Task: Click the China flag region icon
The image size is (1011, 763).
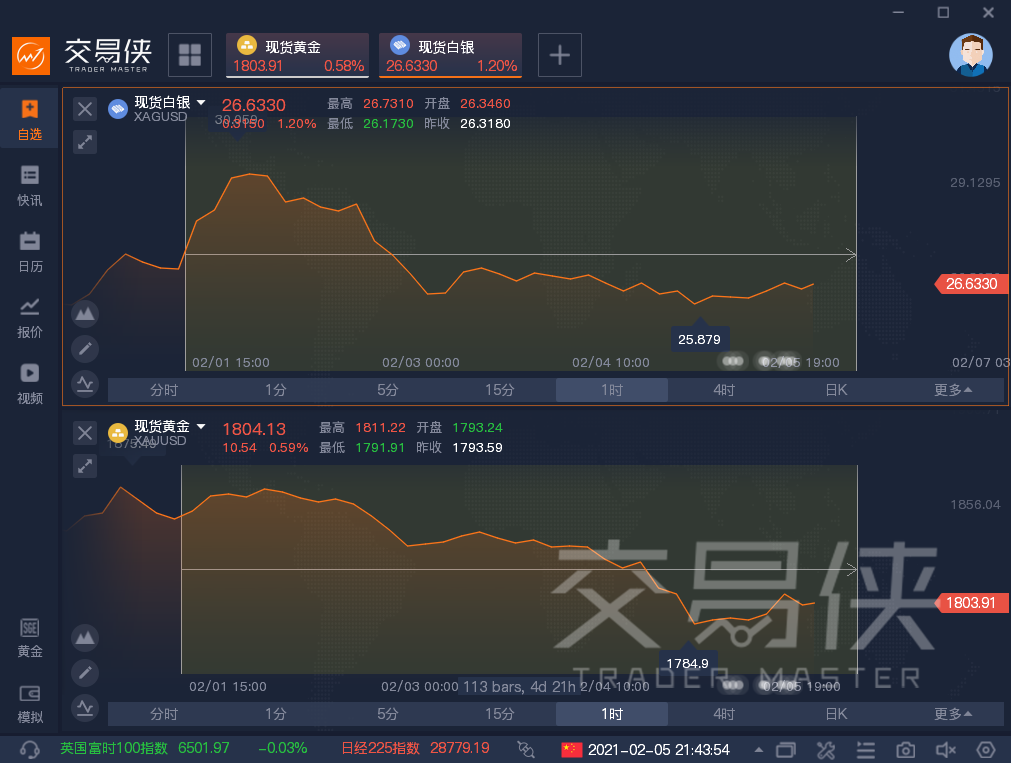Action: (571, 749)
